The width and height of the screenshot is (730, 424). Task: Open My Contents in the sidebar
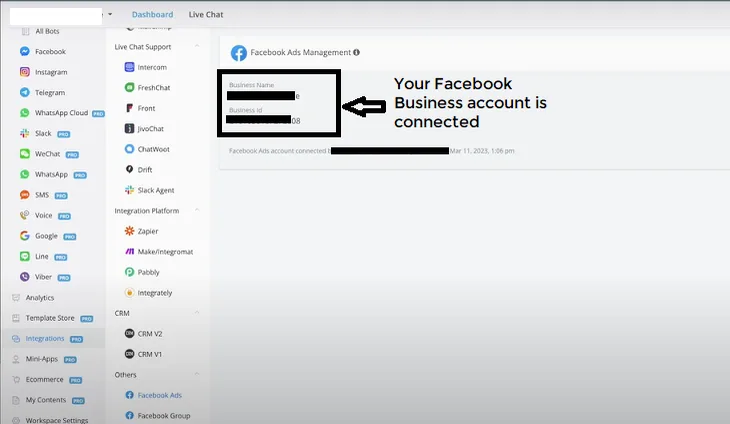(x=46, y=400)
